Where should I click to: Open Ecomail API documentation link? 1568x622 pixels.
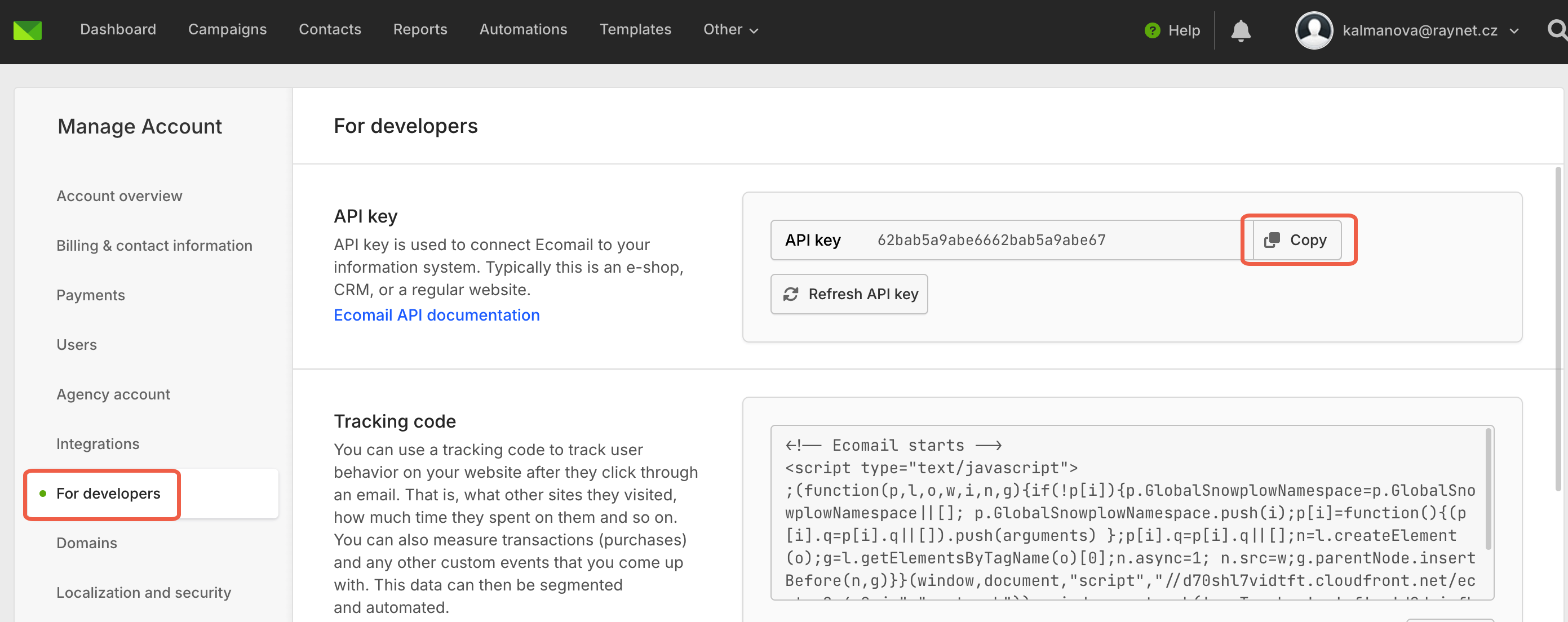pos(436,316)
